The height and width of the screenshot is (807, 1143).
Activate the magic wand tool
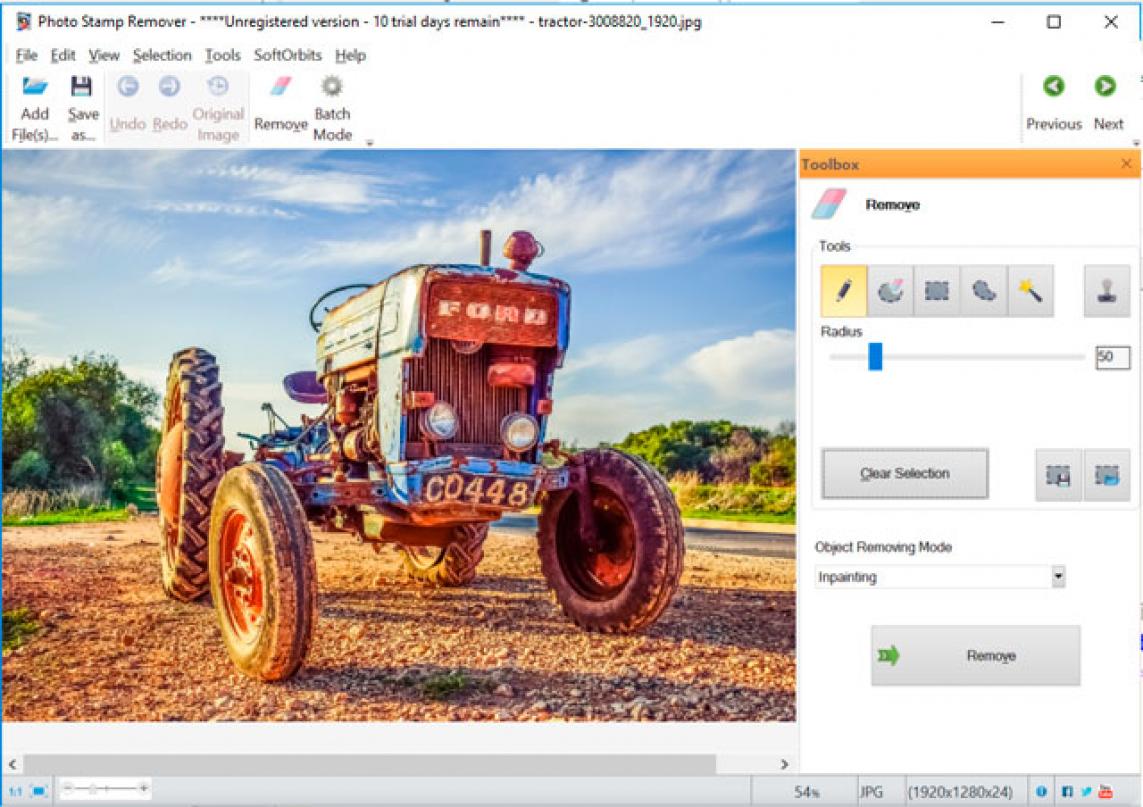[1031, 291]
